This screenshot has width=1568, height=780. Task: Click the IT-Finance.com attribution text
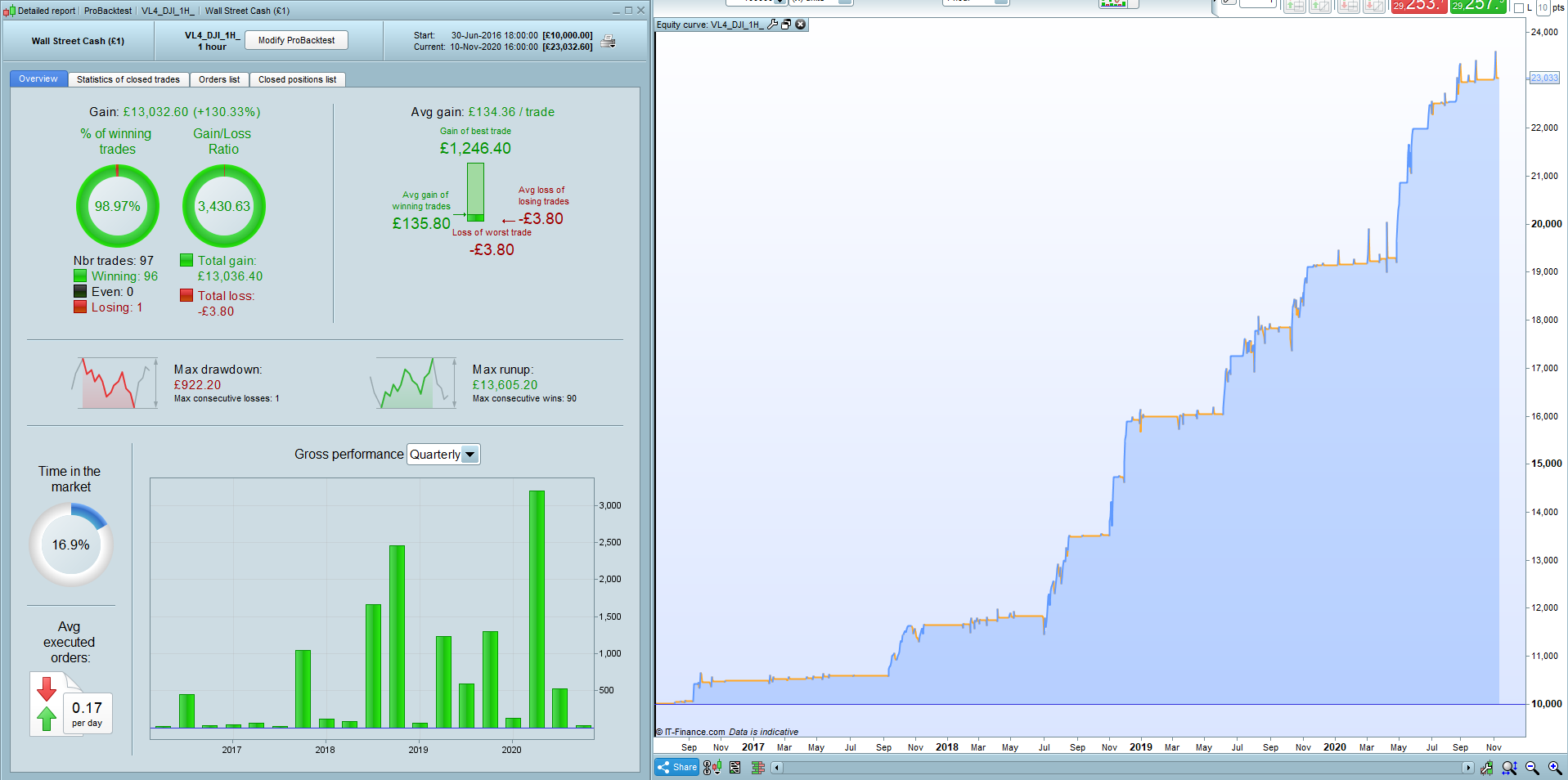[x=690, y=732]
